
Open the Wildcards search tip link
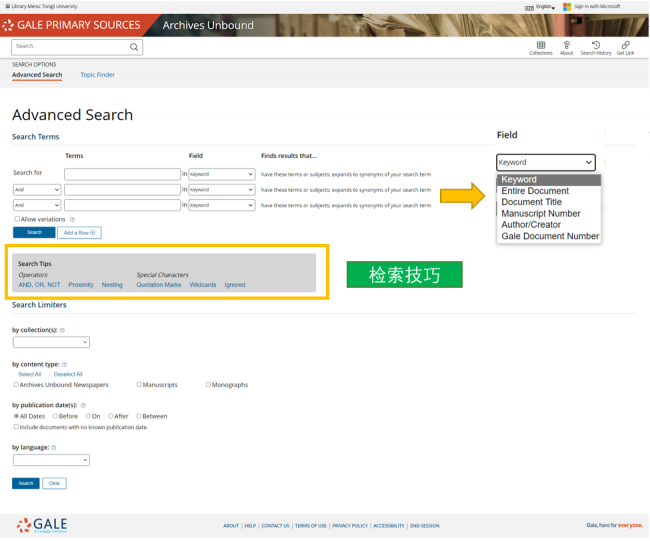203,285
